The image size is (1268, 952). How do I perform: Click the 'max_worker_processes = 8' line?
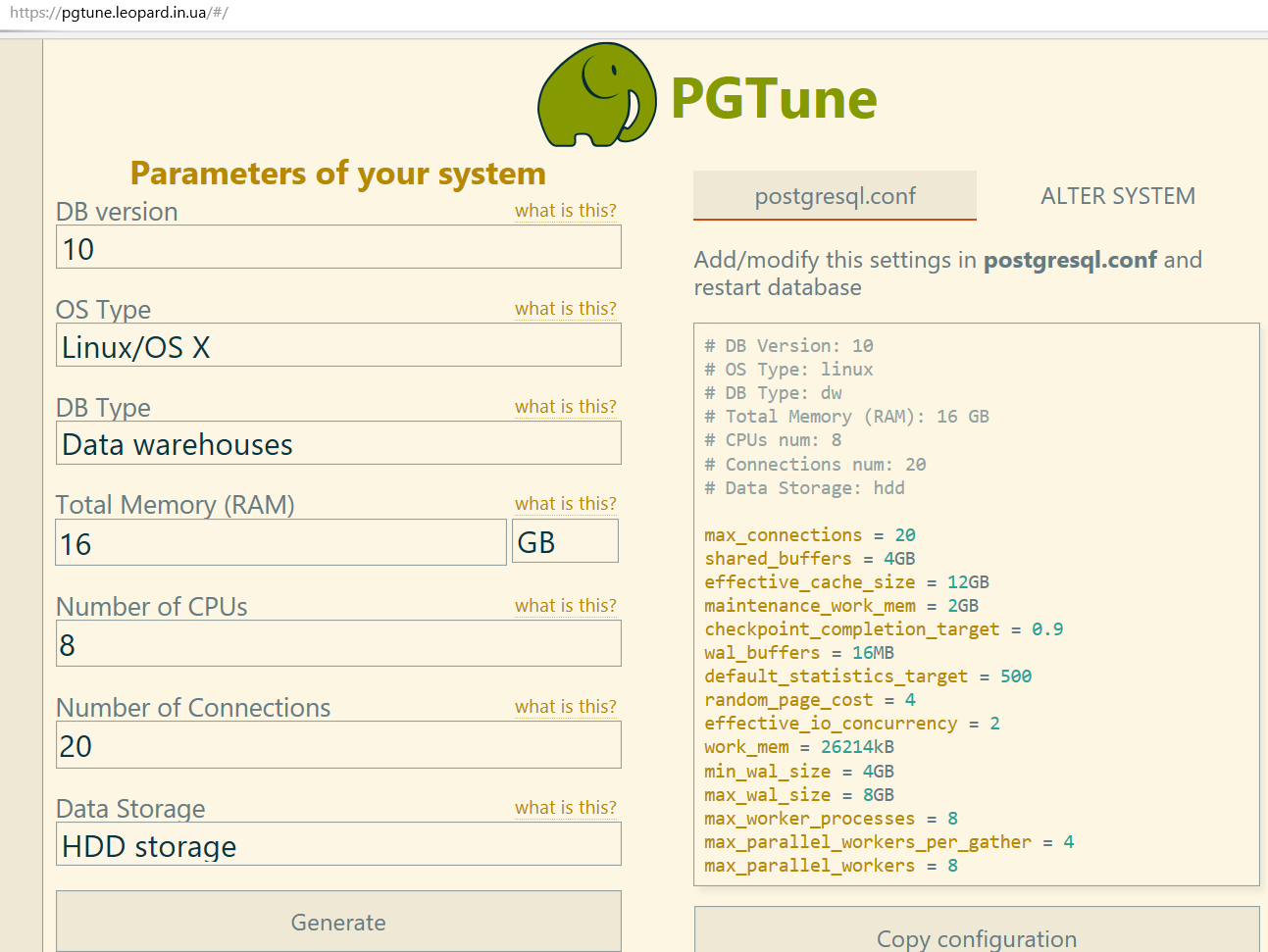click(832, 819)
